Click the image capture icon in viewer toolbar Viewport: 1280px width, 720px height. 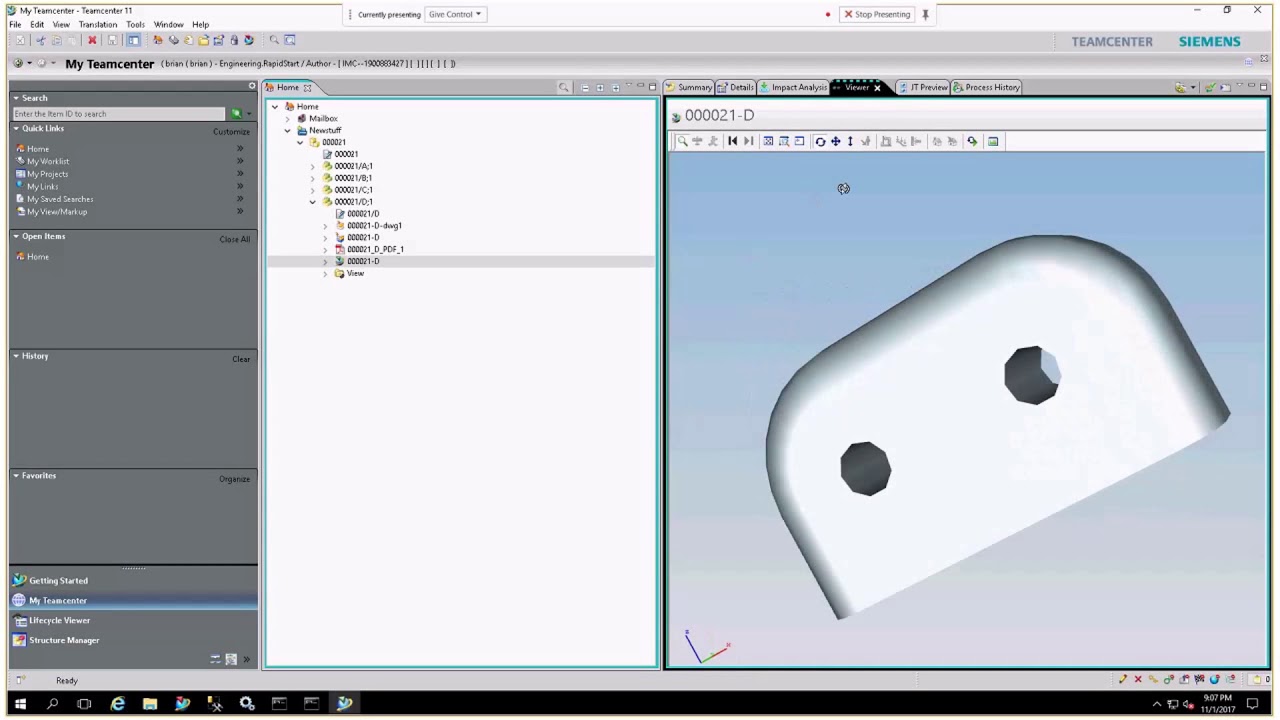click(x=993, y=141)
